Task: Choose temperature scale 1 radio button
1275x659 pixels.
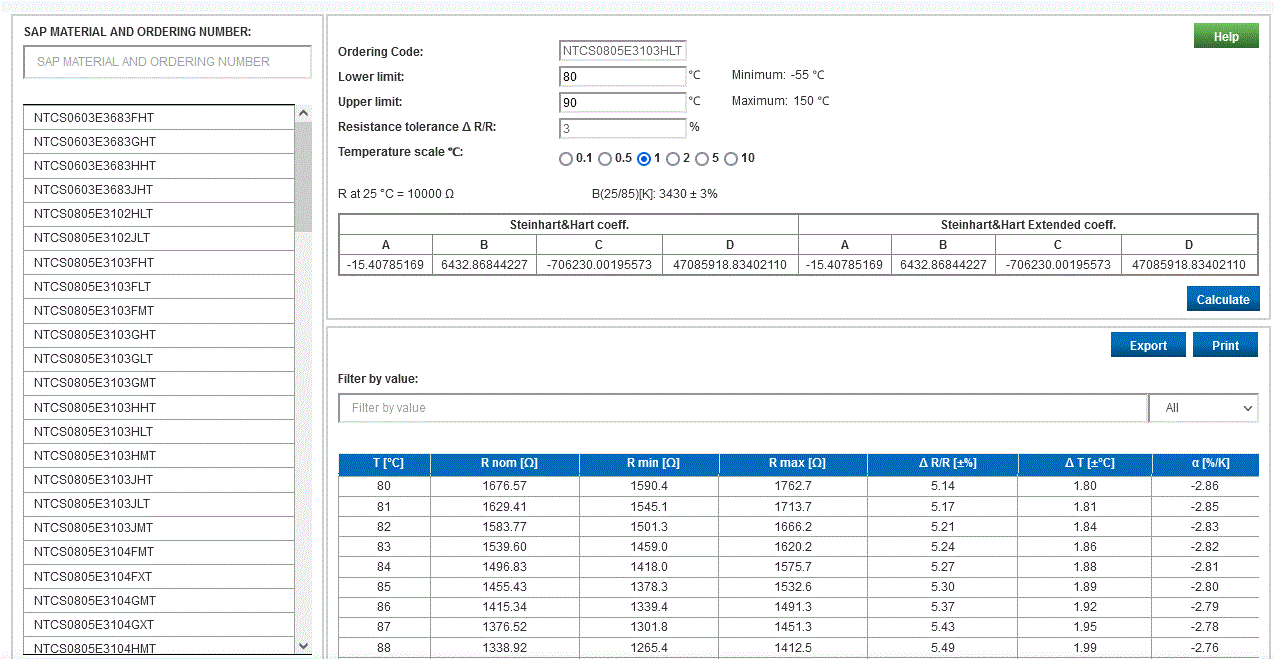Action: coord(644,159)
